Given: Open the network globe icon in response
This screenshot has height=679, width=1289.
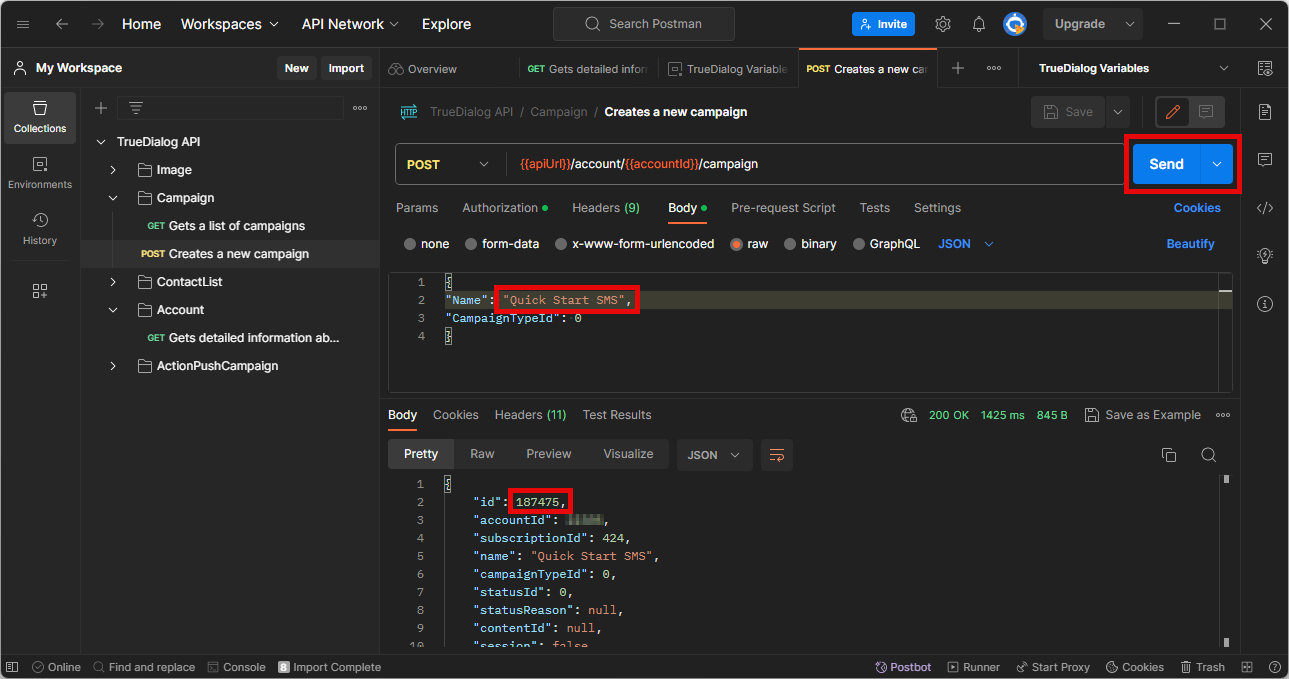Looking at the screenshot, I should coord(909,415).
